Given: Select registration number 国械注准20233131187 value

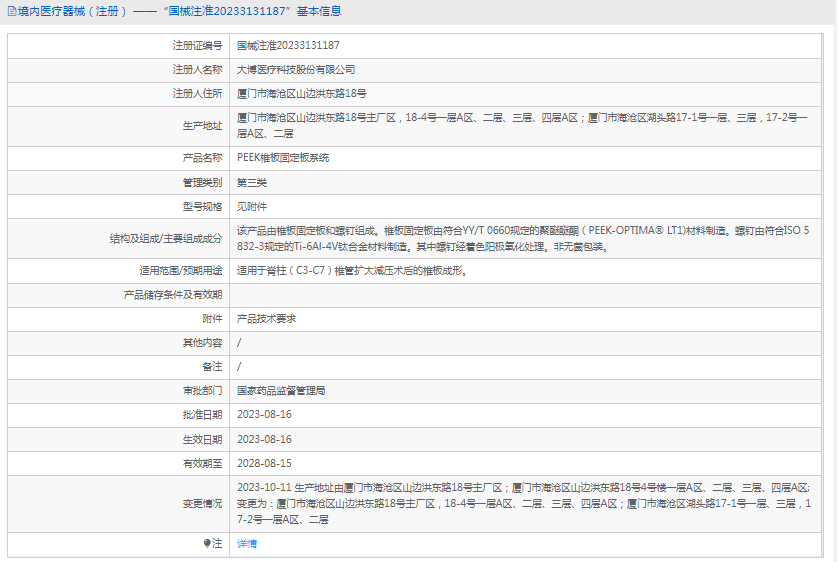Looking at the screenshot, I should pyautogui.click(x=288, y=45).
